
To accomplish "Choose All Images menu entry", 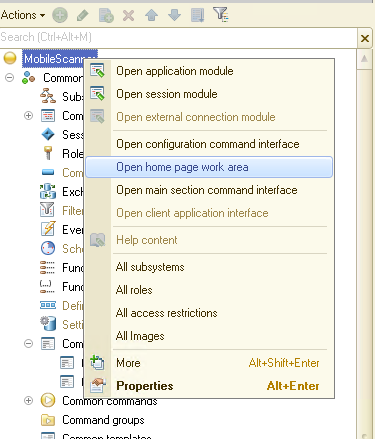I will [x=209, y=336].
